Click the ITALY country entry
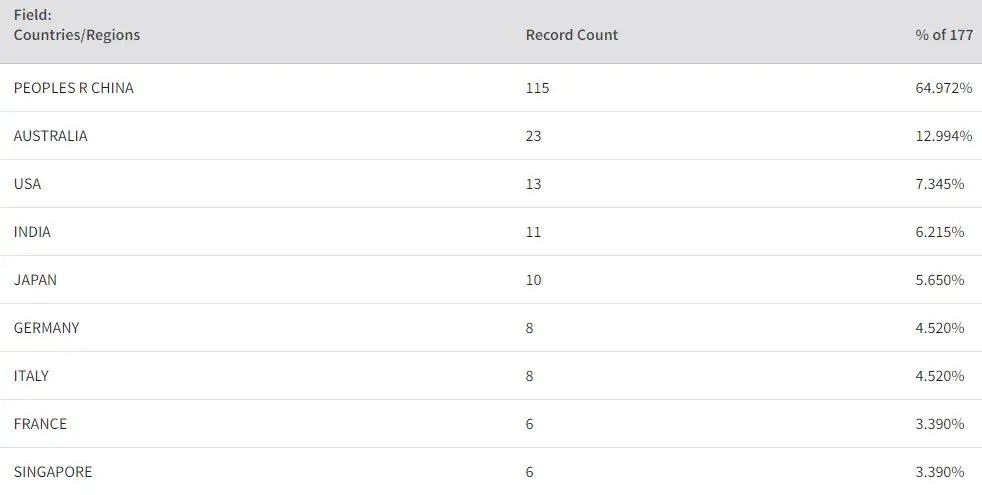The height and width of the screenshot is (495, 982). point(31,376)
